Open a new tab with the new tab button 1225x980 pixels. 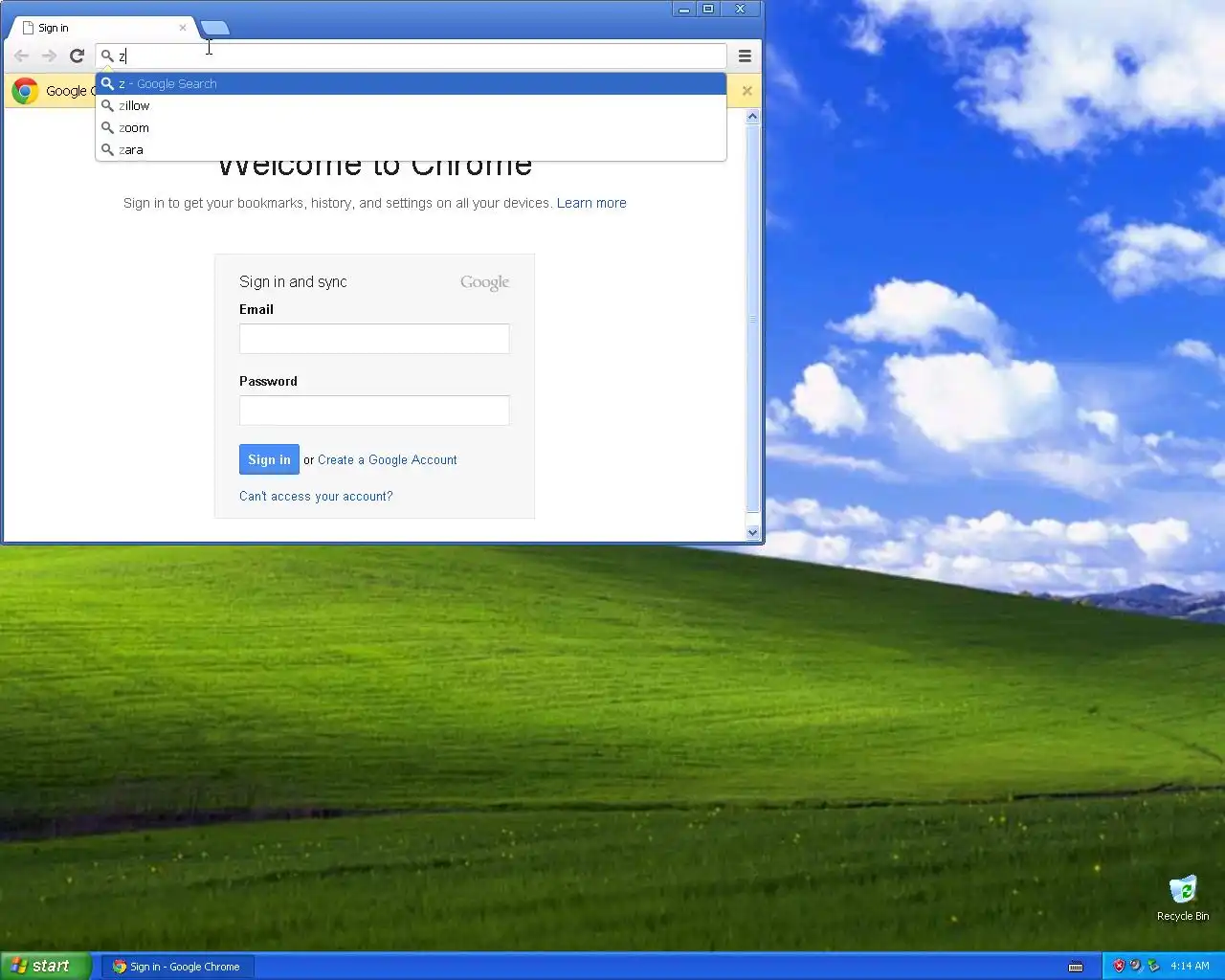[x=215, y=29]
